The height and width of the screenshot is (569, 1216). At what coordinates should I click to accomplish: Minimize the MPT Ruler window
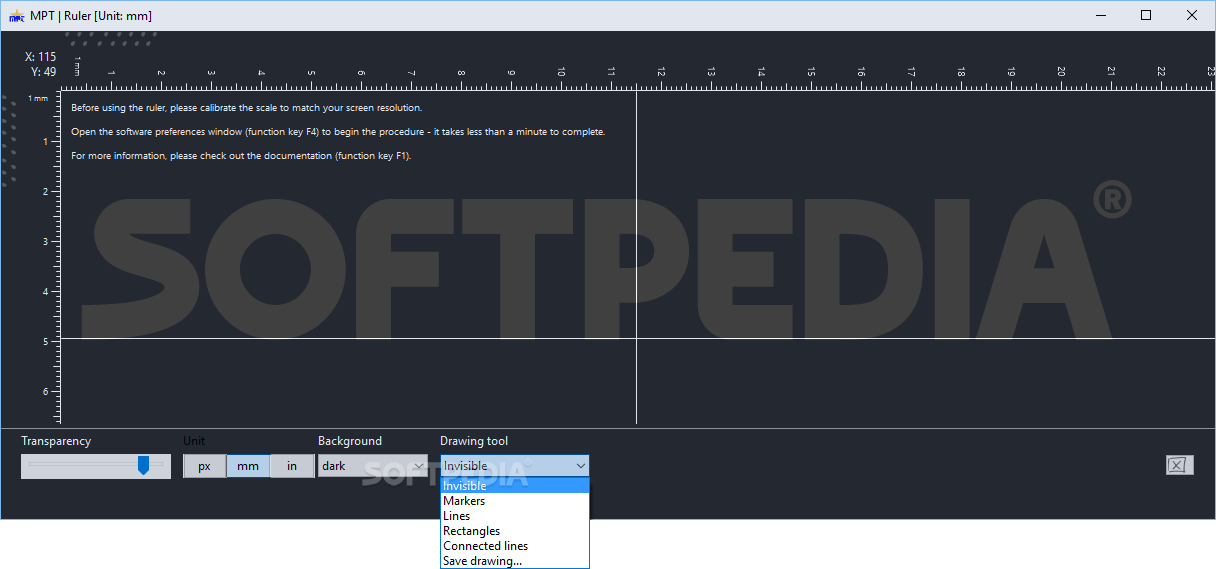(1101, 15)
